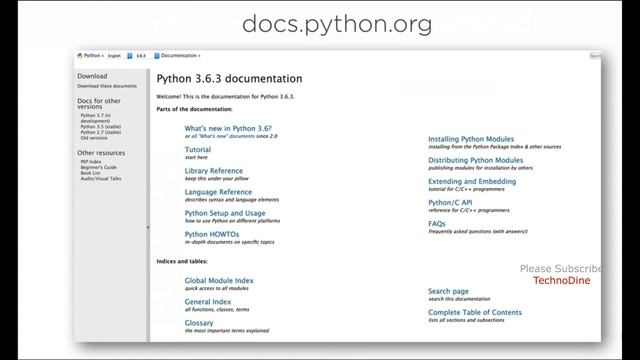Open the Tutorial link

point(198,149)
